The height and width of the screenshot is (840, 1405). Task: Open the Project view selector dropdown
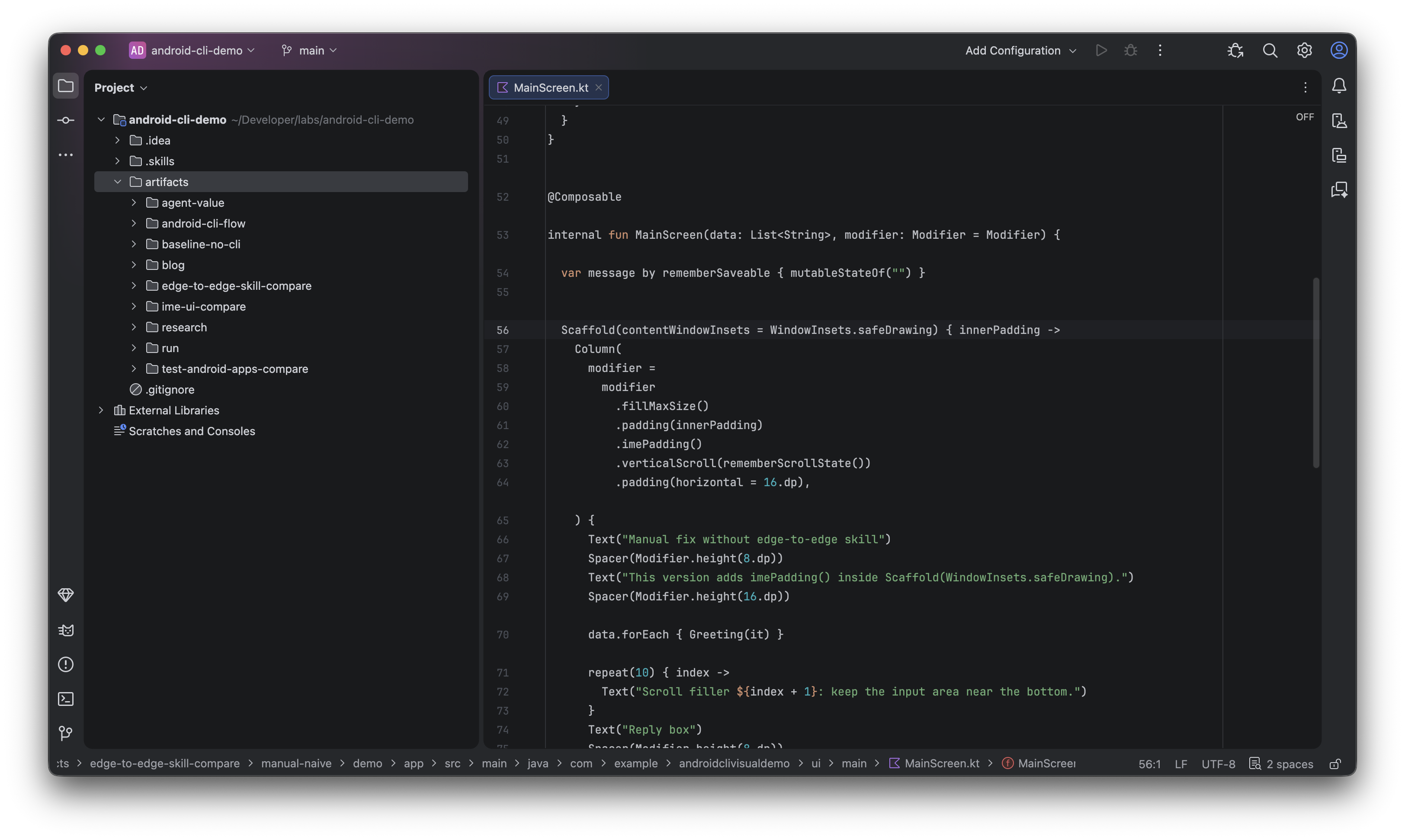tap(121, 88)
